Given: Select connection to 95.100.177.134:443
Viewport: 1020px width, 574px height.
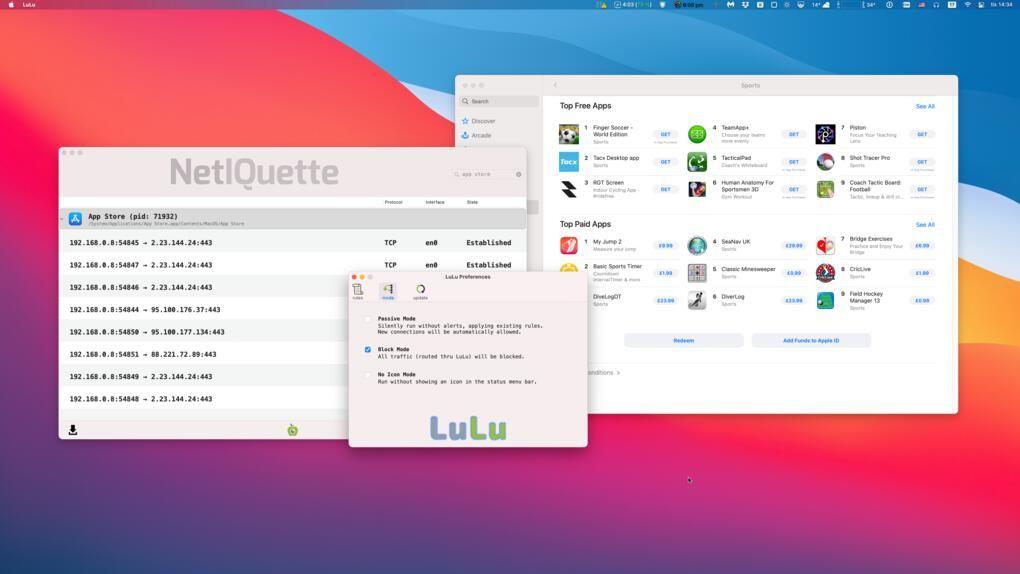Looking at the screenshot, I should (x=204, y=332).
